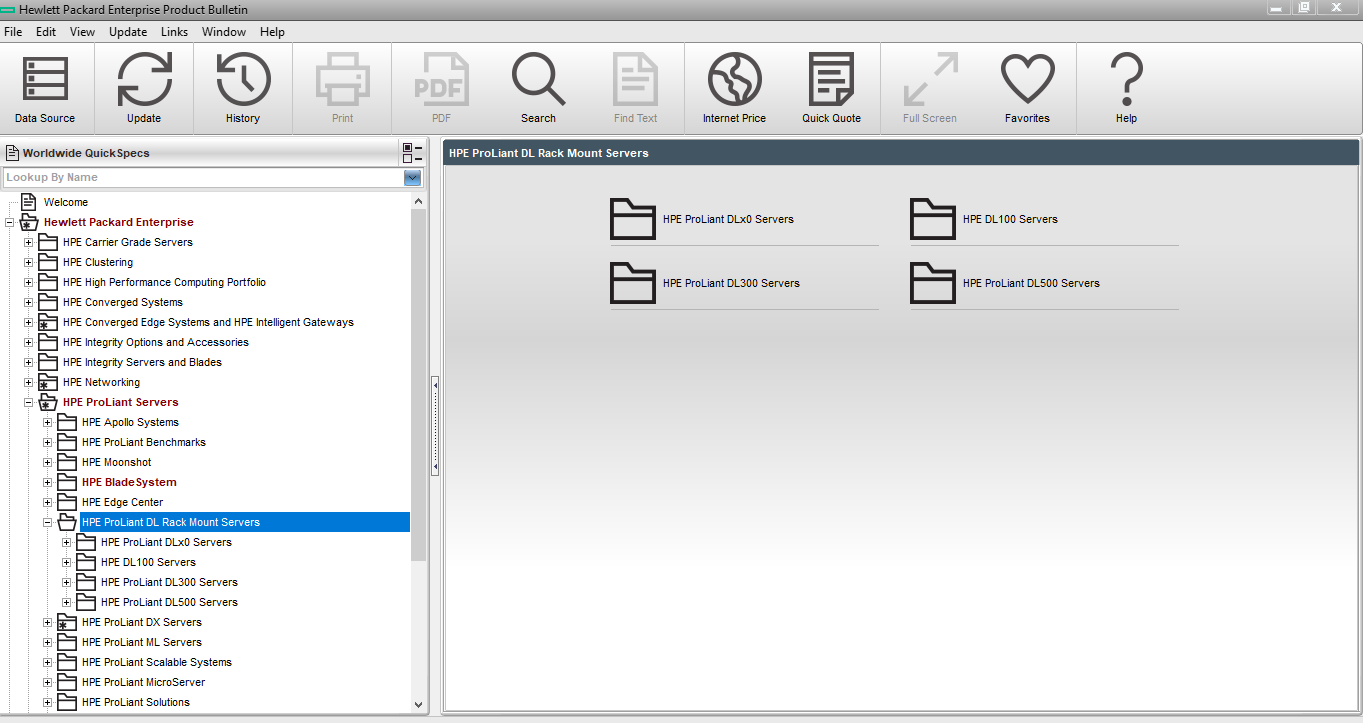Open HPE ProLiant DLx0 Servers folder in main pane
Image resolution: width=1363 pixels, height=723 pixels.
633,219
